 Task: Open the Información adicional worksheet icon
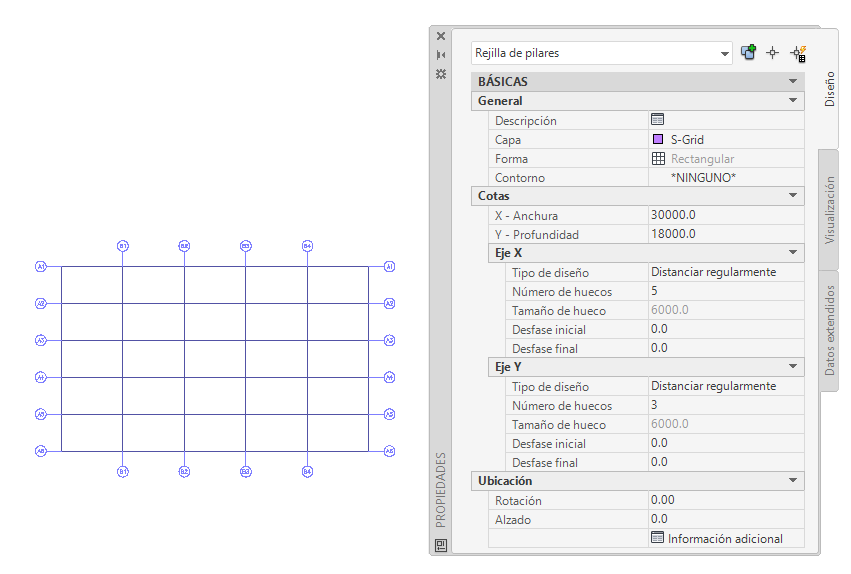pyautogui.click(x=657, y=537)
